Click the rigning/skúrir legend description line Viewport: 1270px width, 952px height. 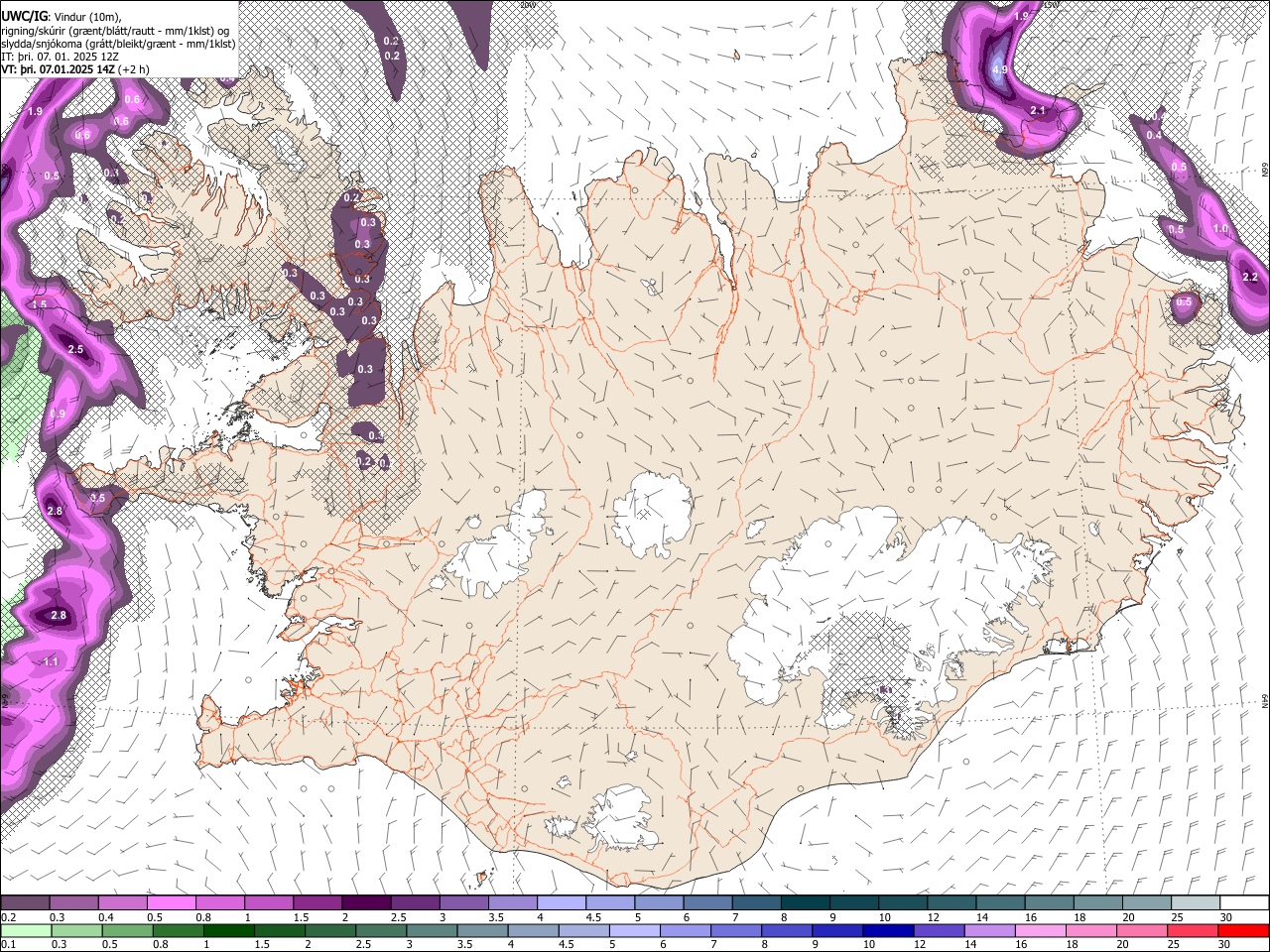[x=115, y=31]
